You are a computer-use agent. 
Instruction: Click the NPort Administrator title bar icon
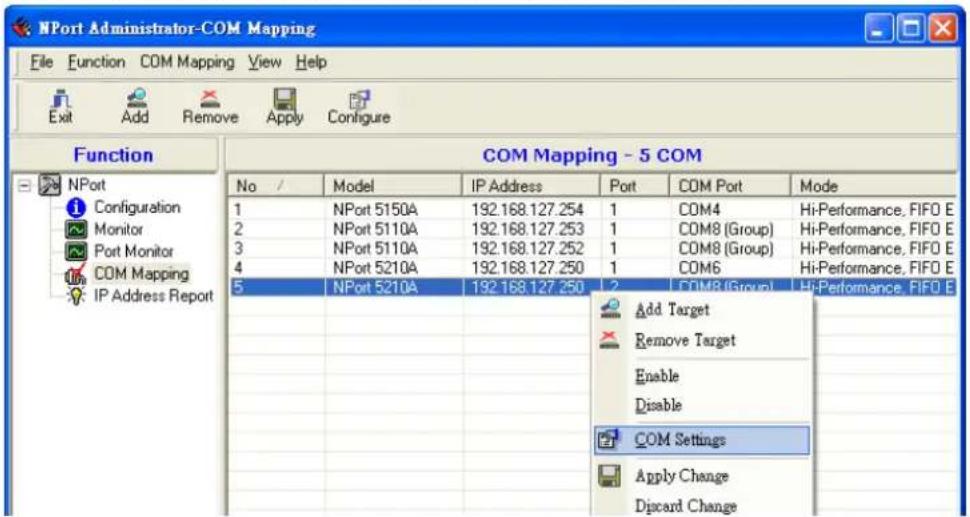22,28
